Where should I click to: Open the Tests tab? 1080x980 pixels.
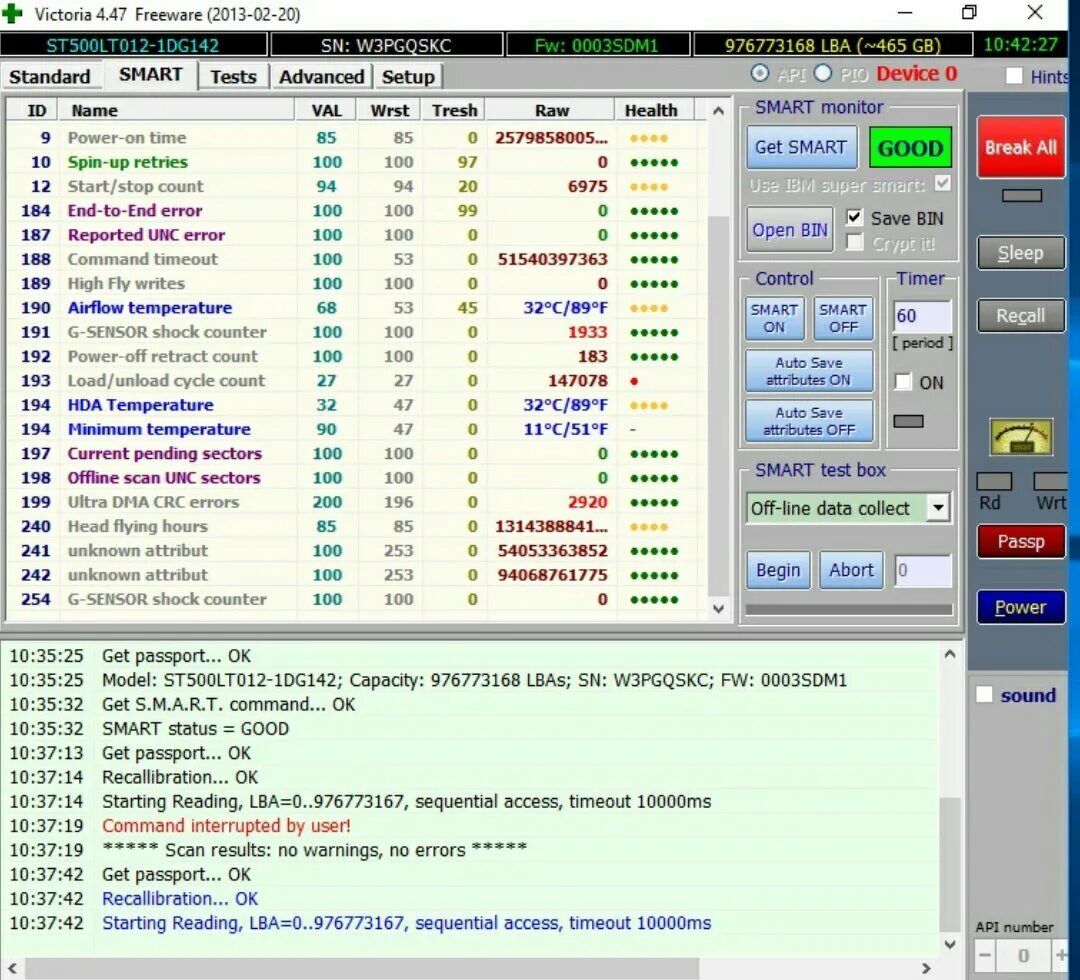[233, 76]
